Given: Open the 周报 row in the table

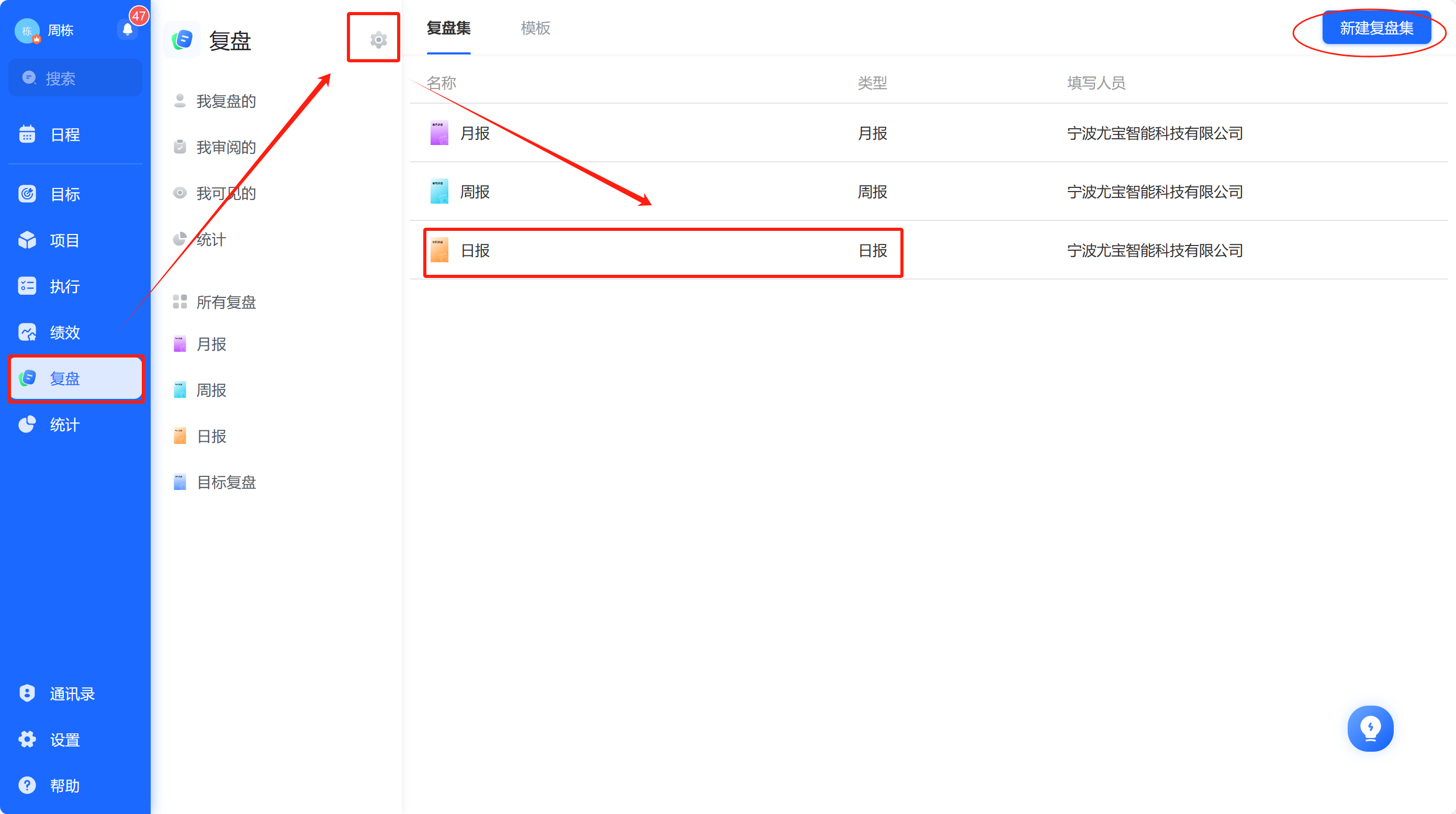Looking at the screenshot, I should (928, 192).
